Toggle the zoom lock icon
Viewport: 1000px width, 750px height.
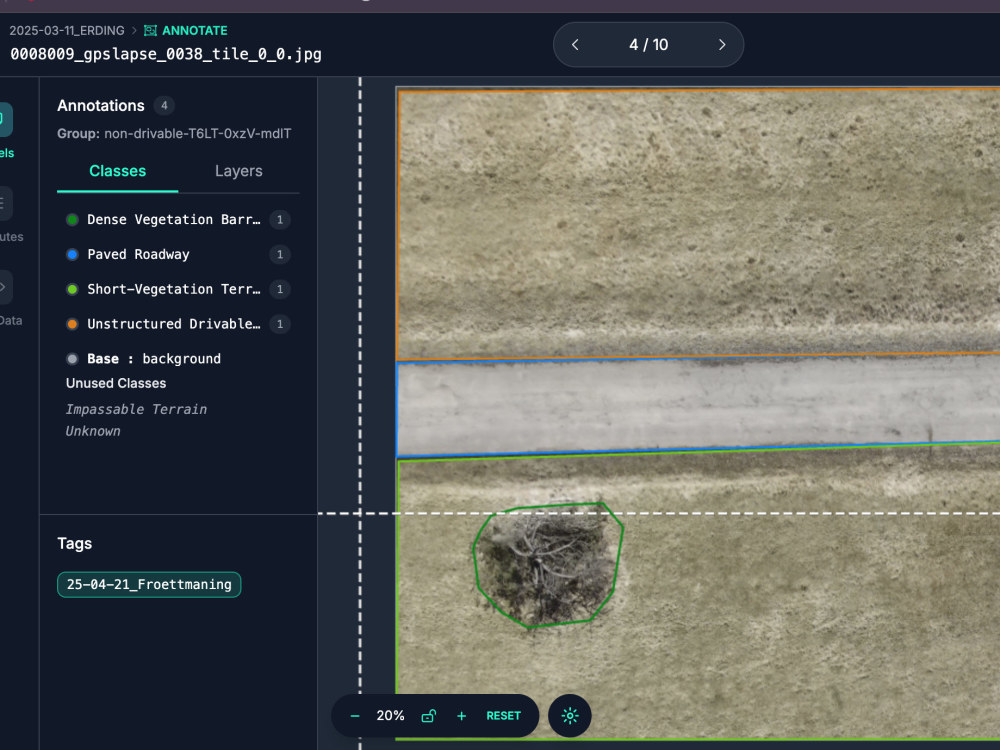429,716
